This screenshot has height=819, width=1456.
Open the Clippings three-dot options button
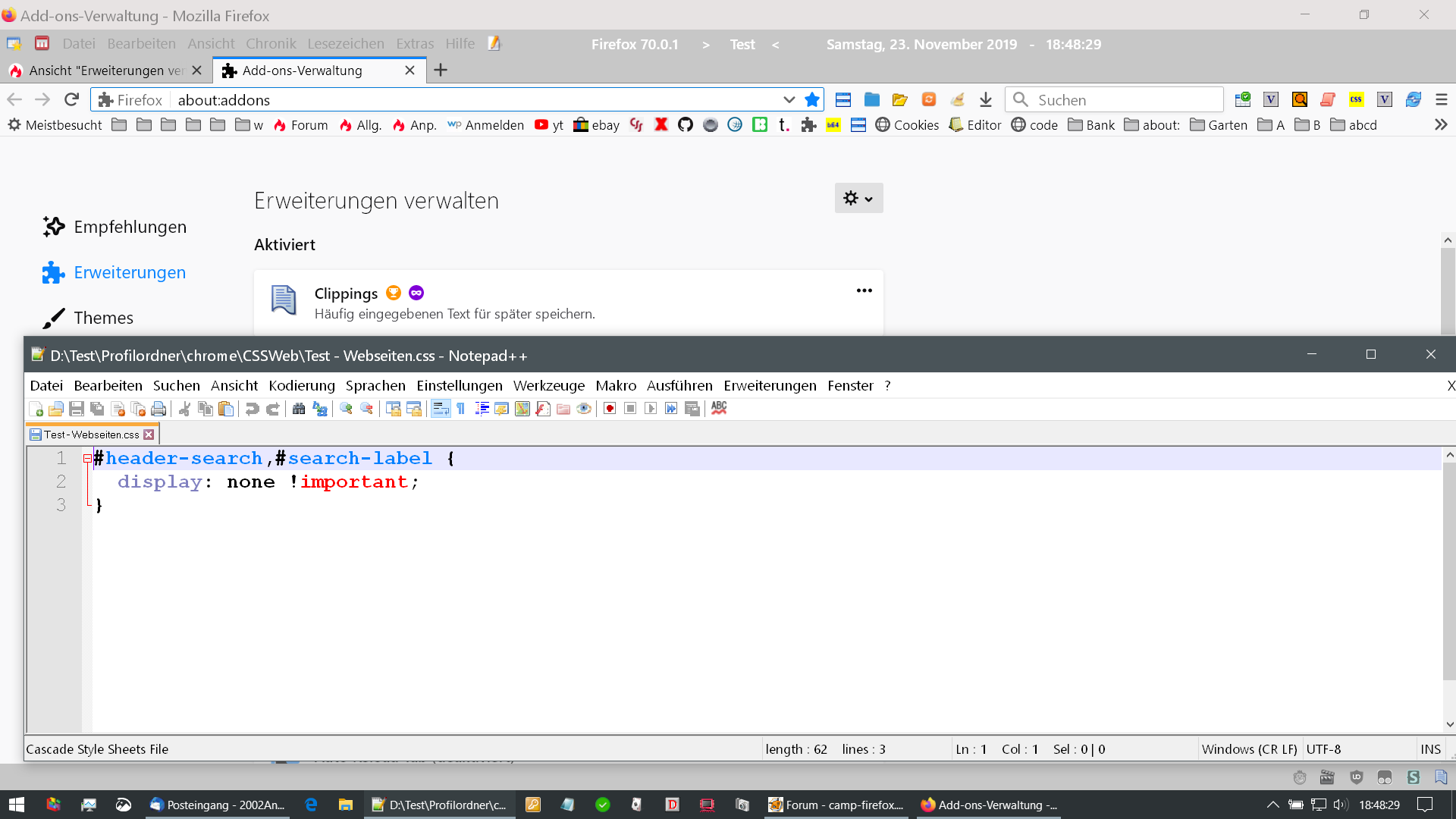[x=864, y=290]
